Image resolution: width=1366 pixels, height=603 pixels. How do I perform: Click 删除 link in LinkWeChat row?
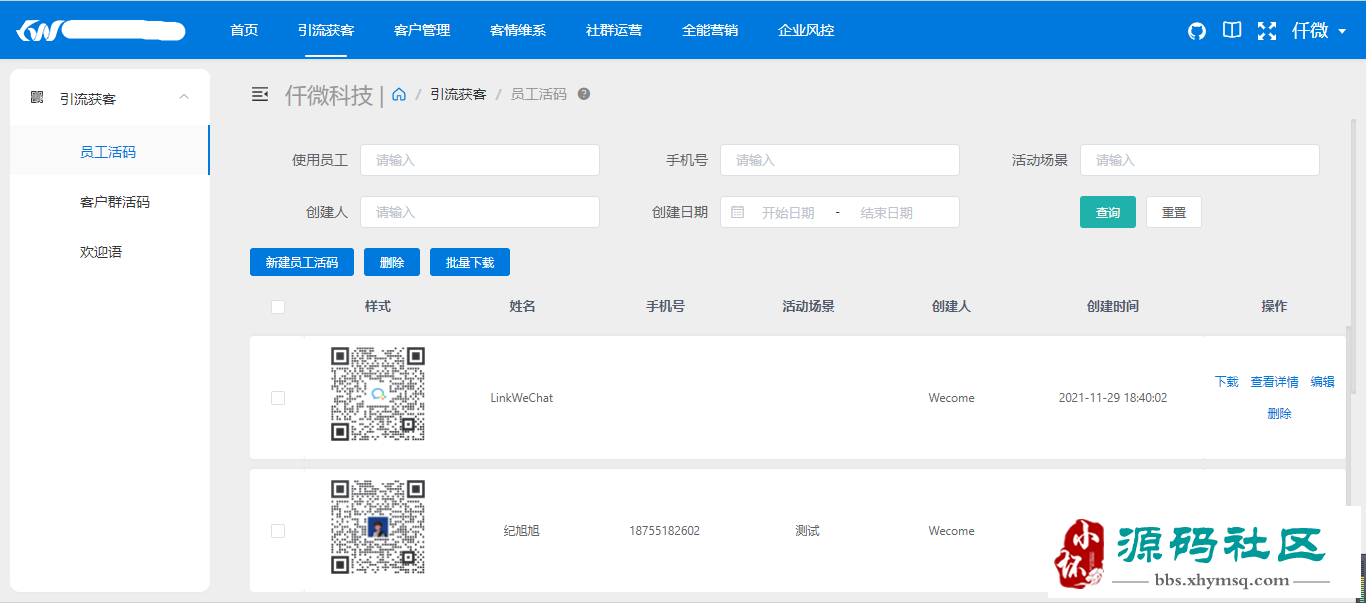tap(1279, 414)
